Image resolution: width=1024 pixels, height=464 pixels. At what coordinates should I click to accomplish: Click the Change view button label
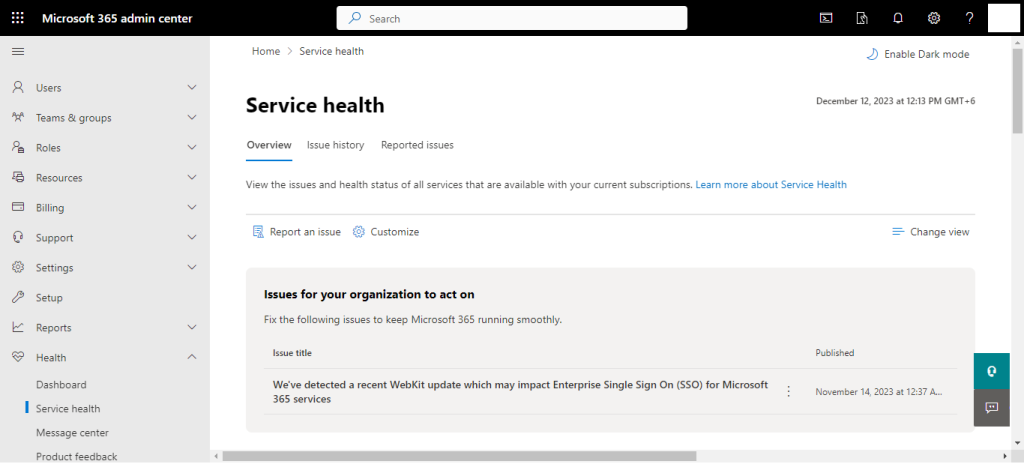pos(940,232)
